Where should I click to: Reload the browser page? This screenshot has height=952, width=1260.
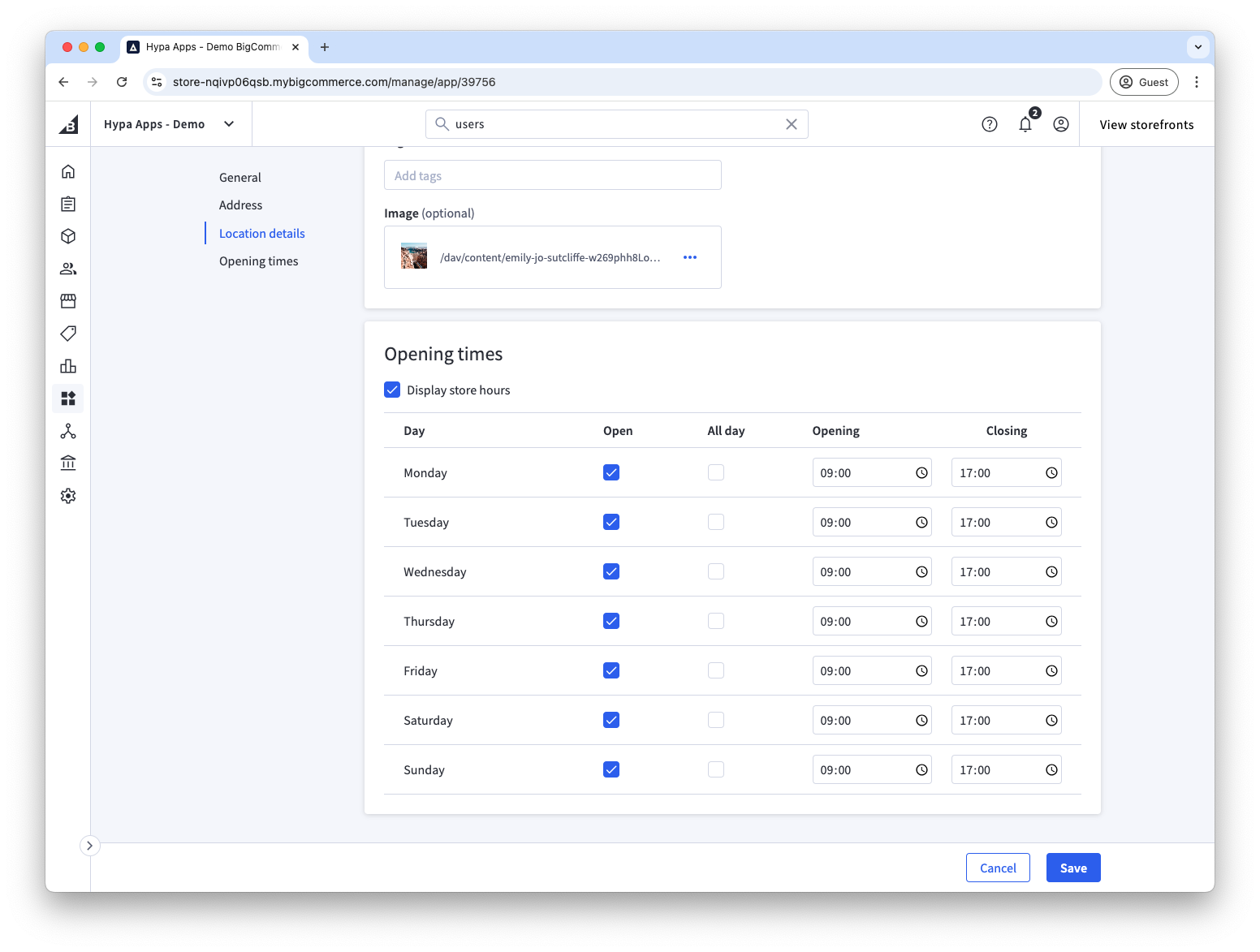122,82
